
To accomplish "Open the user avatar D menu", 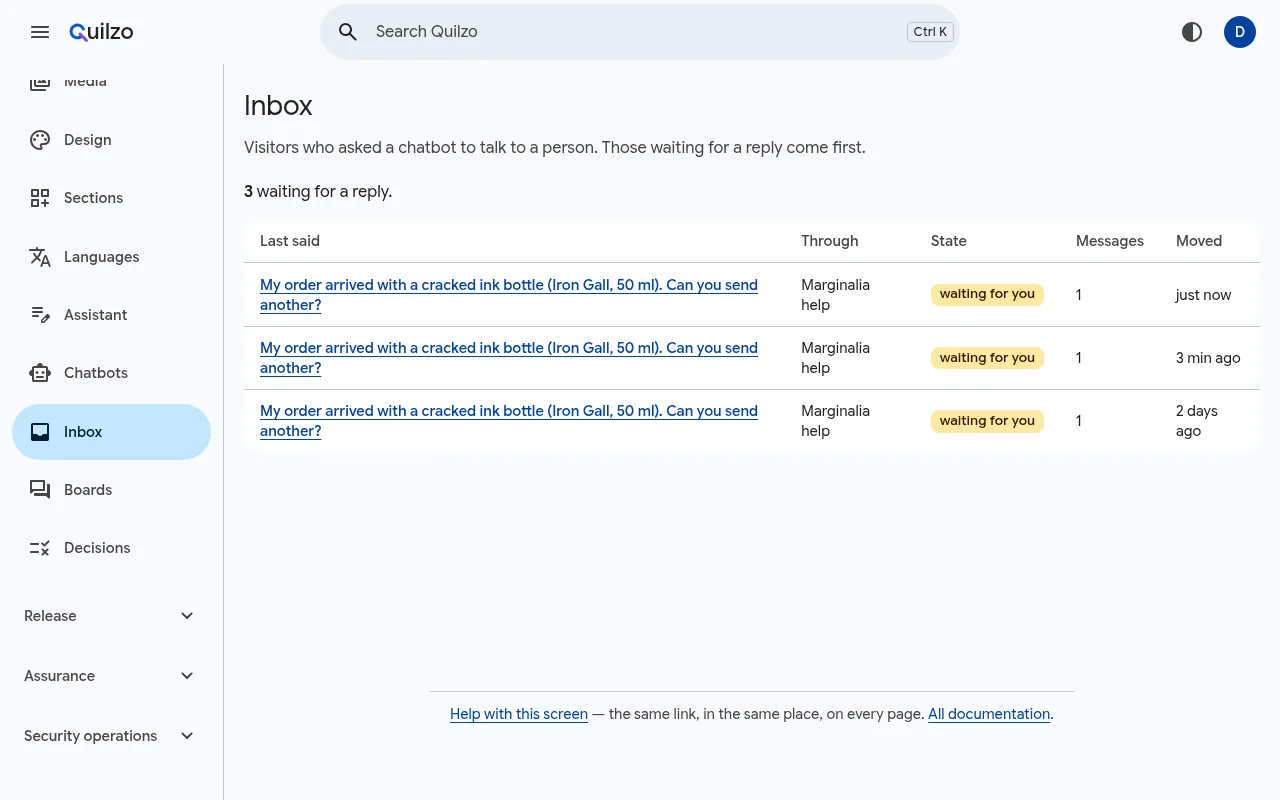I will [1240, 32].
